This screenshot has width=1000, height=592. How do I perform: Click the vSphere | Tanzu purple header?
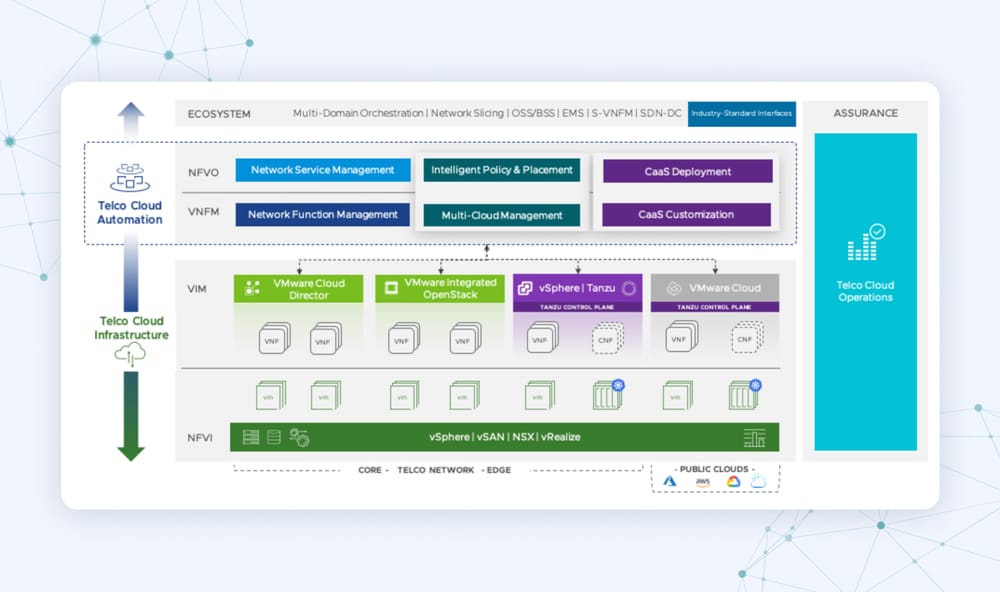click(578, 288)
